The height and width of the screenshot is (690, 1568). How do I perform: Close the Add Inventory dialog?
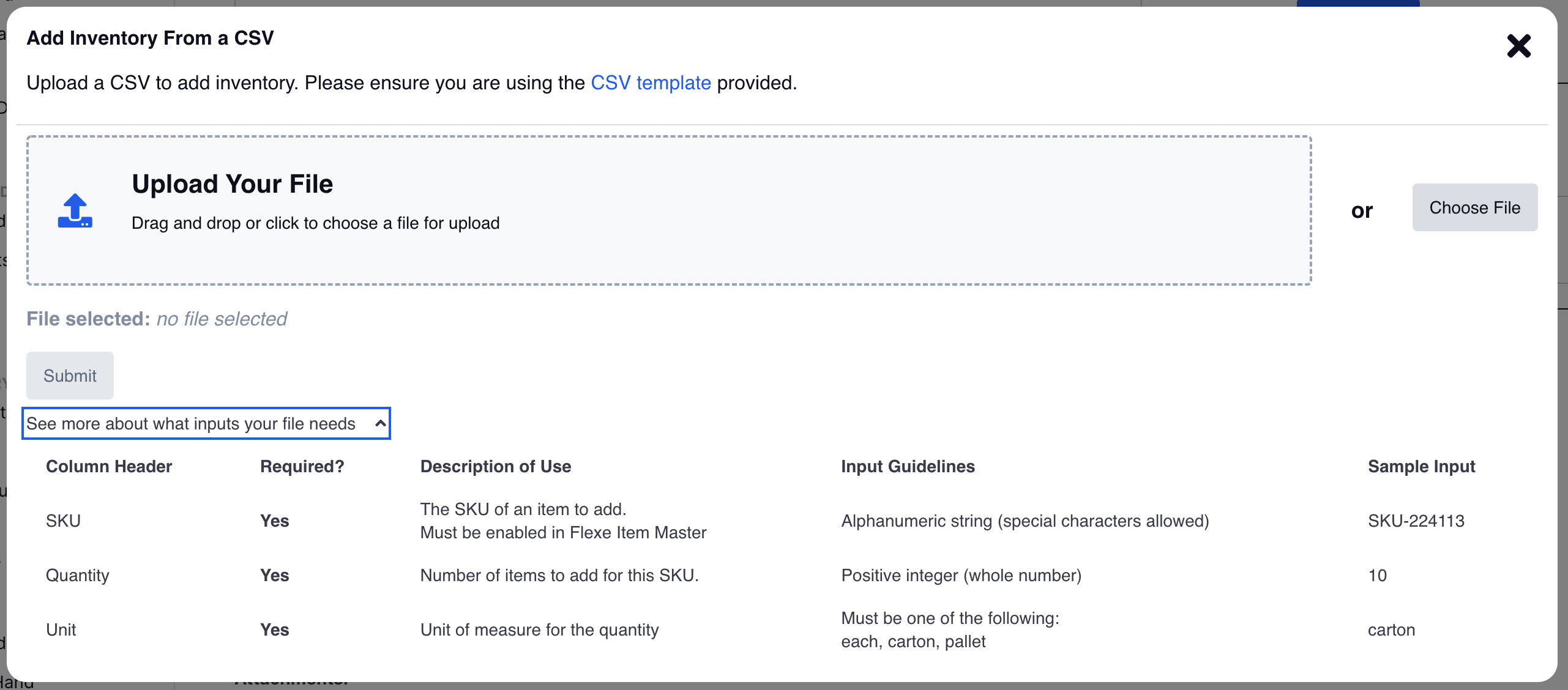point(1518,46)
